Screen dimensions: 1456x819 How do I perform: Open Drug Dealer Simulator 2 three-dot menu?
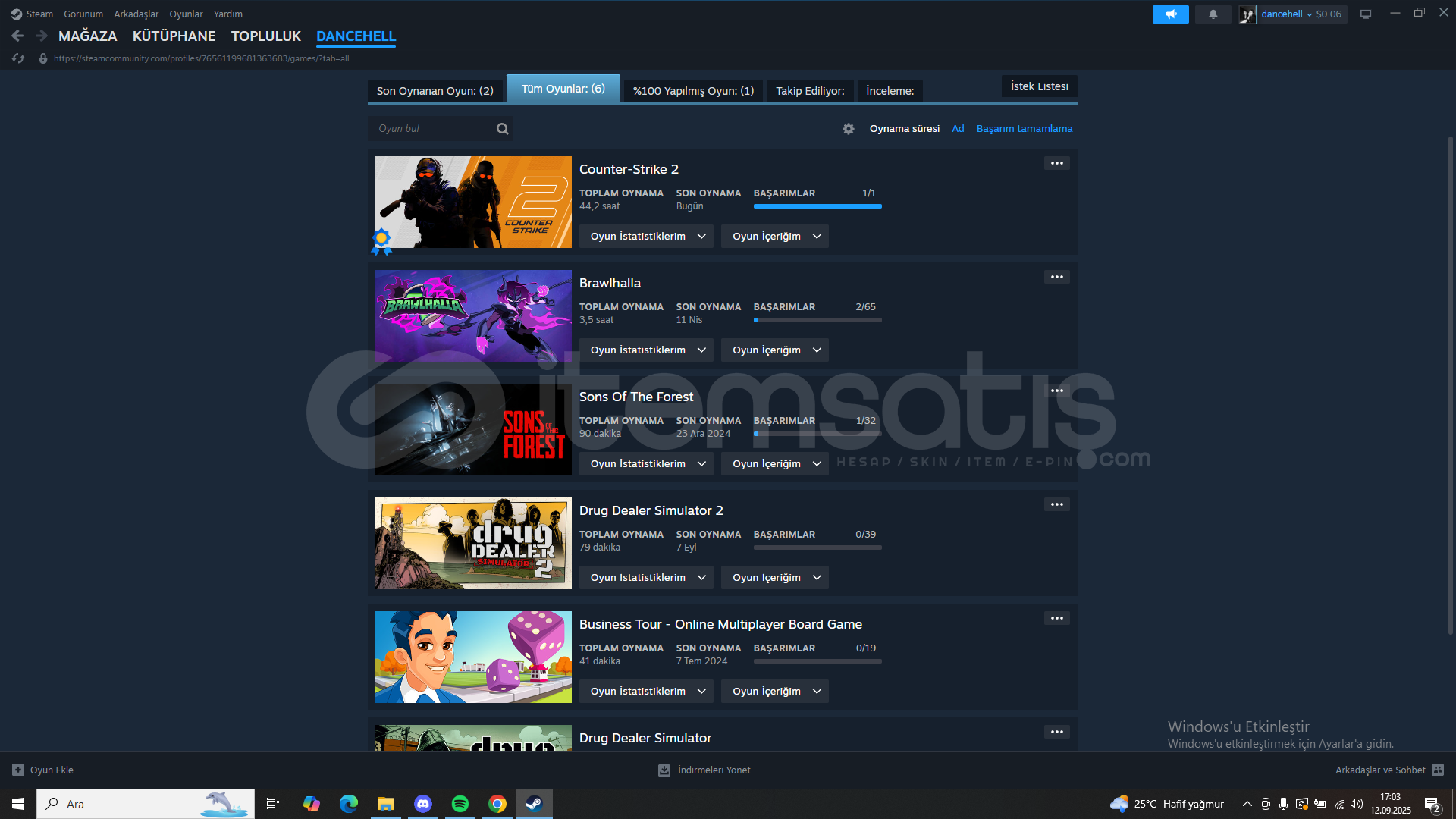coord(1056,504)
